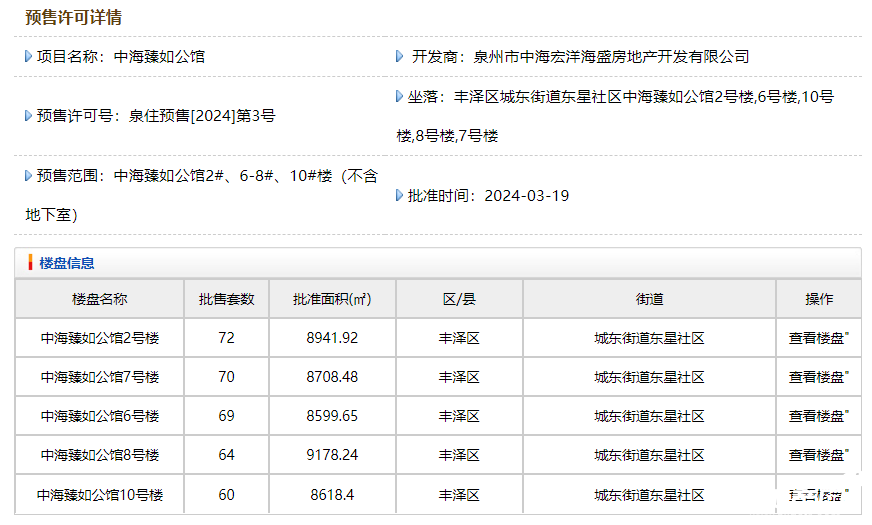The image size is (872, 525).
Task: Select the cell 中海臻如公馆10号楼
Action: coord(100,495)
